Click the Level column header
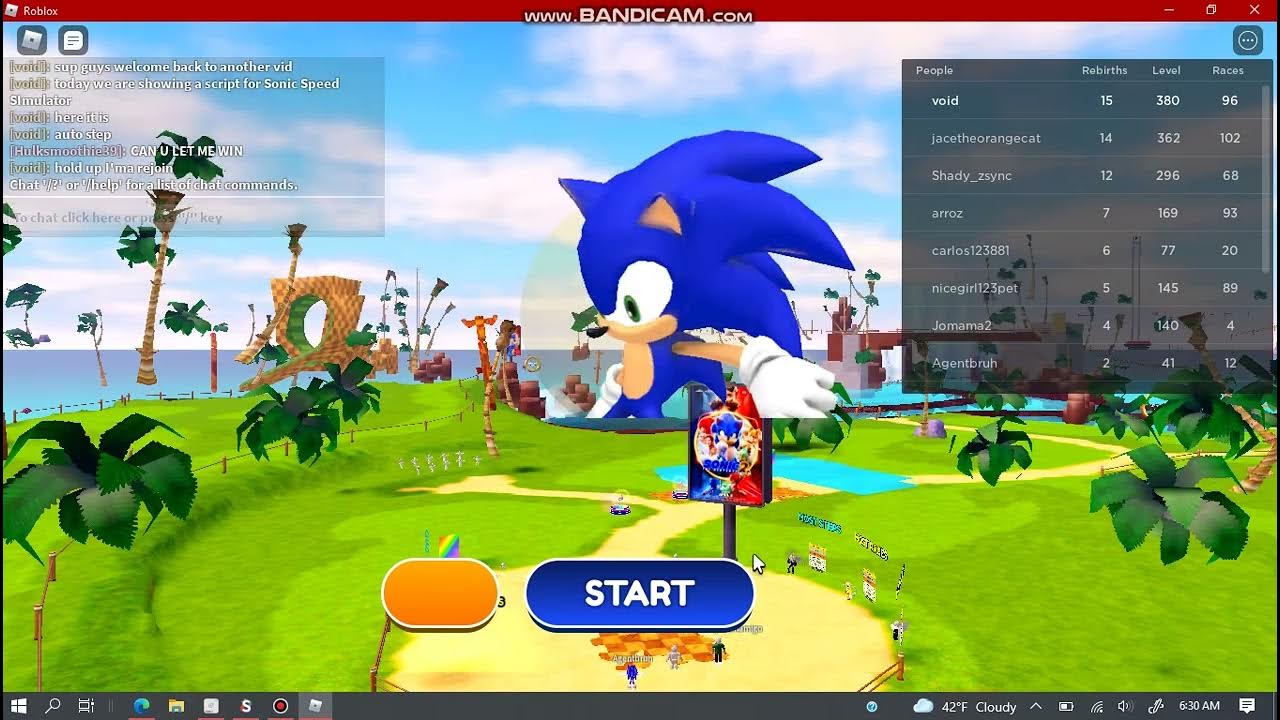Image resolution: width=1280 pixels, height=720 pixels. tap(1166, 70)
